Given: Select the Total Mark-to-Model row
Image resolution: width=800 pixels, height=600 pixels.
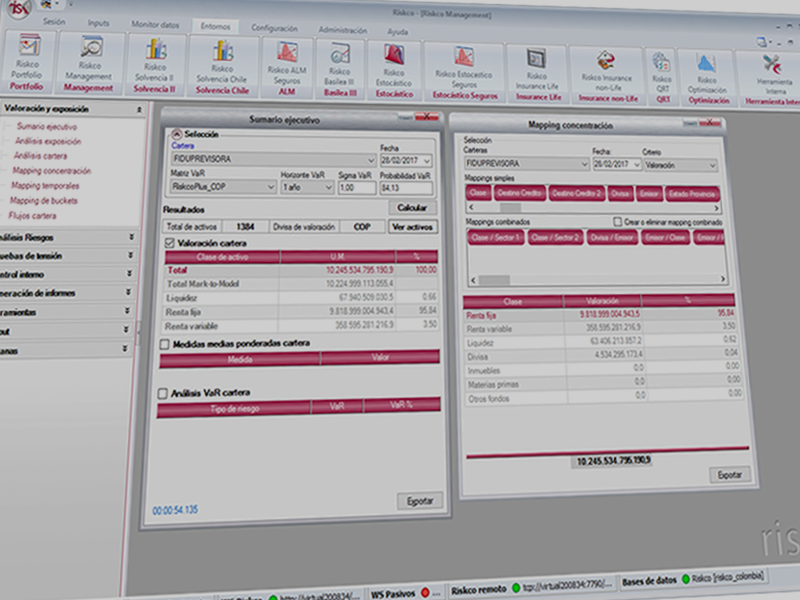Looking at the screenshot, I should [302, 284].
